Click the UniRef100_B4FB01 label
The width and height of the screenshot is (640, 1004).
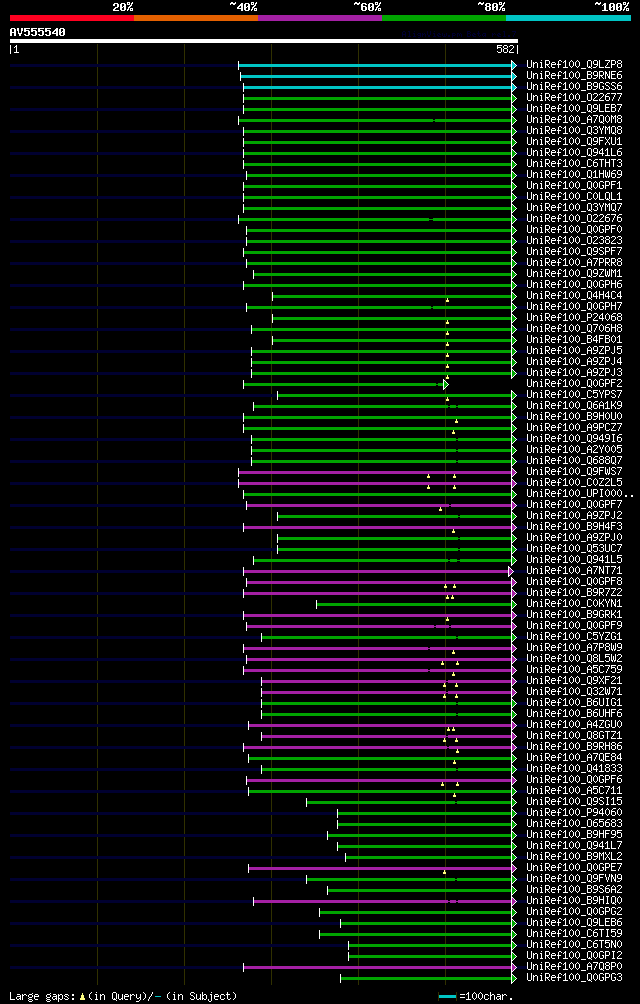[574, 339]
